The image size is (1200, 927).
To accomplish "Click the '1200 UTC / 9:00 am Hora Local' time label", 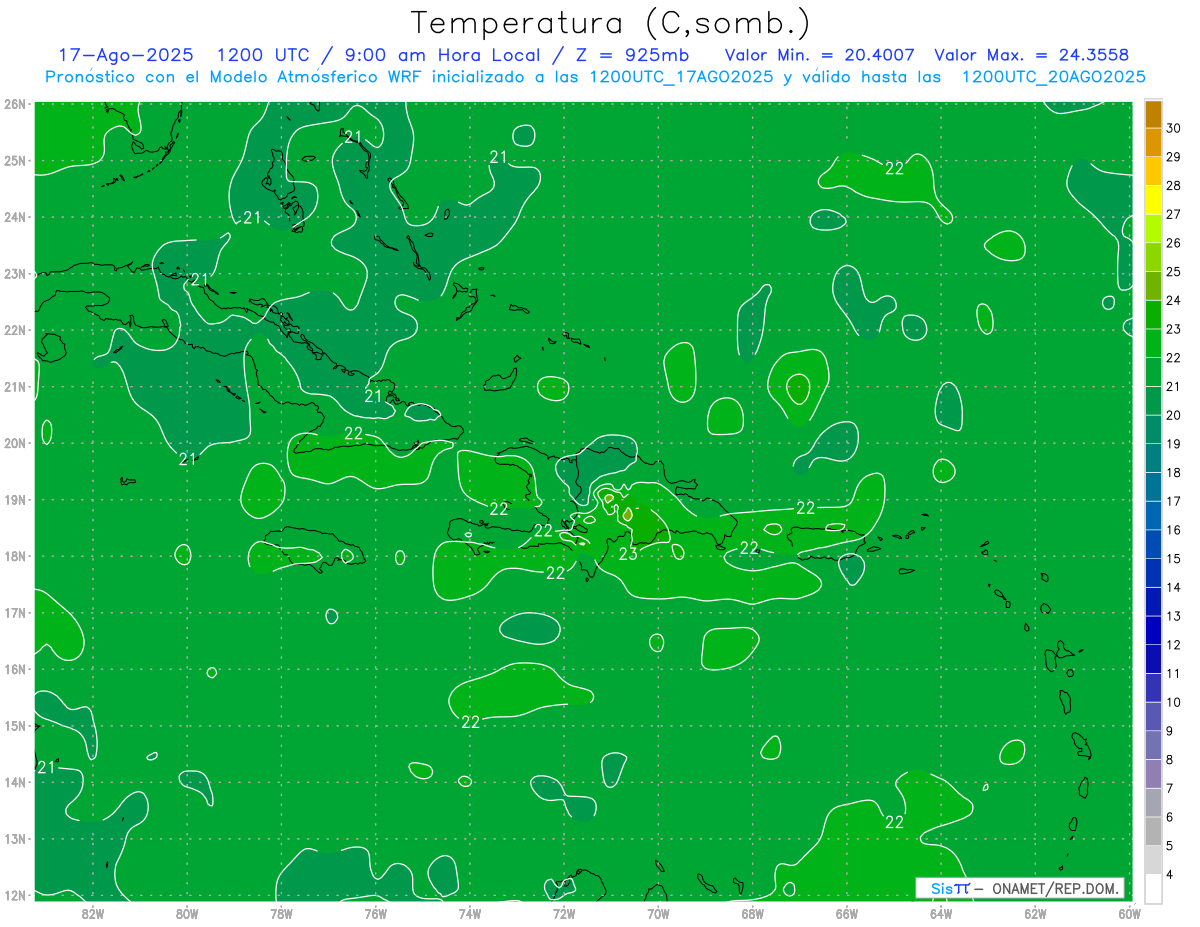I will [391, 55].
